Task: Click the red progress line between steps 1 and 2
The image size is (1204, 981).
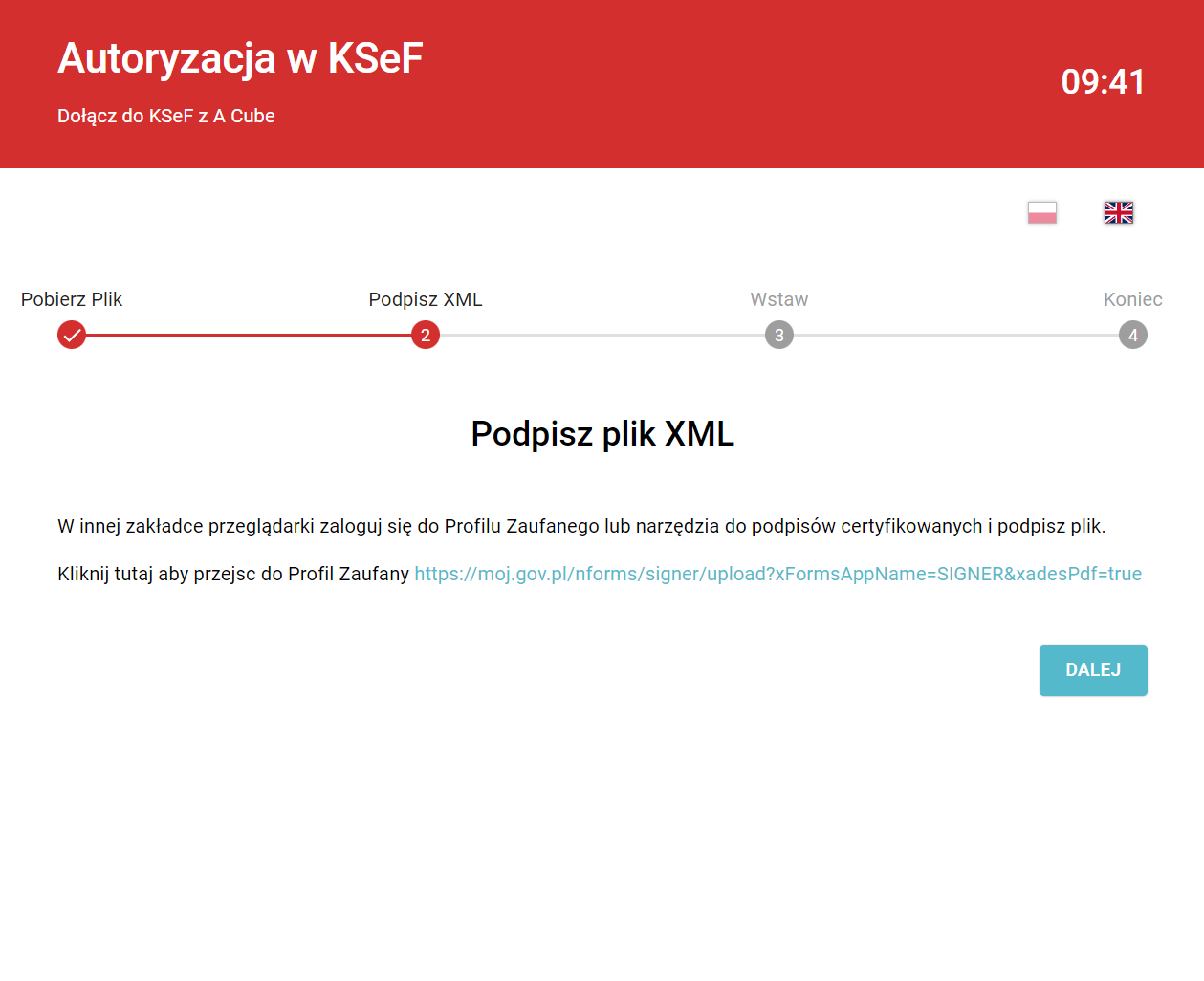Action: click(x=249, y=336)
